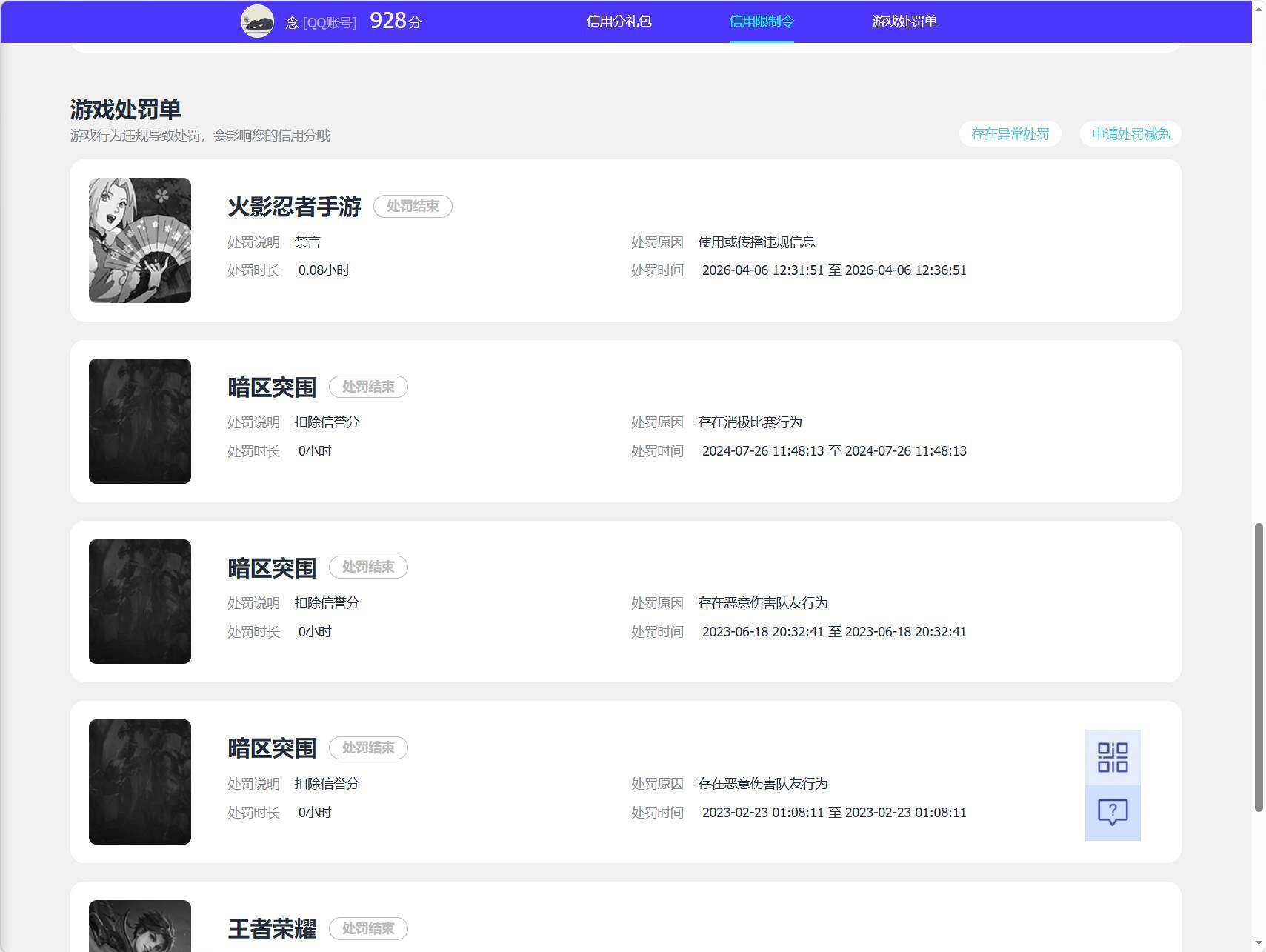
Task: Open the QR code floating icon
Action: (1113, 757)
